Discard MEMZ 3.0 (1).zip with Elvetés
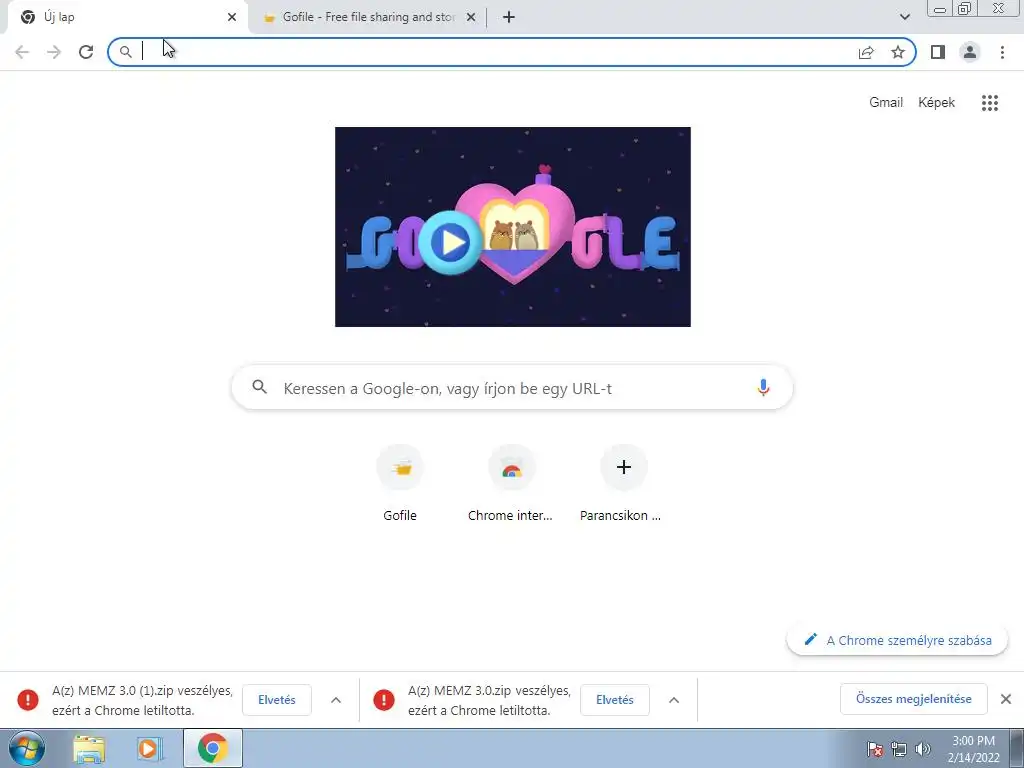 (277, 699)
